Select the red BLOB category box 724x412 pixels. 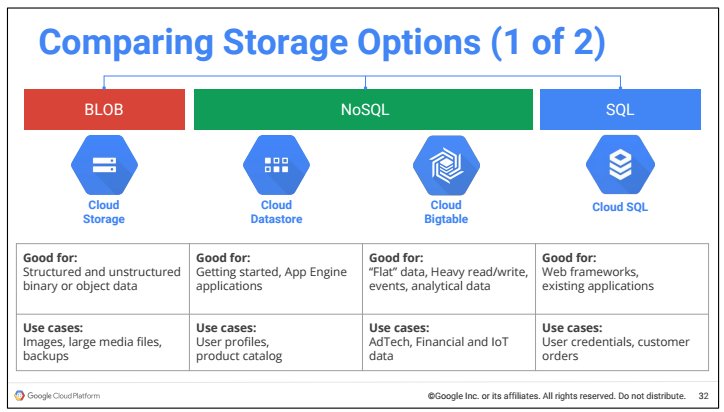click(x=104, y=109)
